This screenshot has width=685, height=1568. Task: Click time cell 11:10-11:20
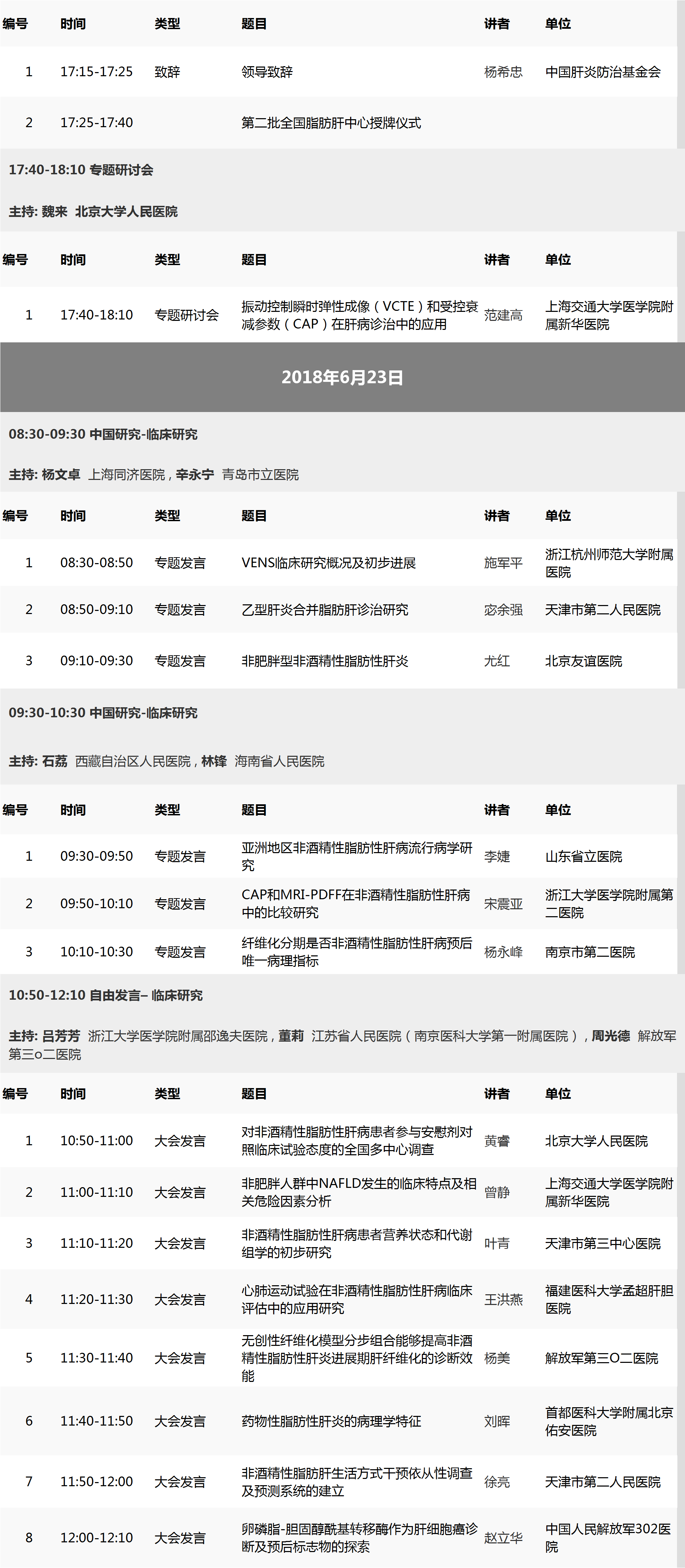96,1244
